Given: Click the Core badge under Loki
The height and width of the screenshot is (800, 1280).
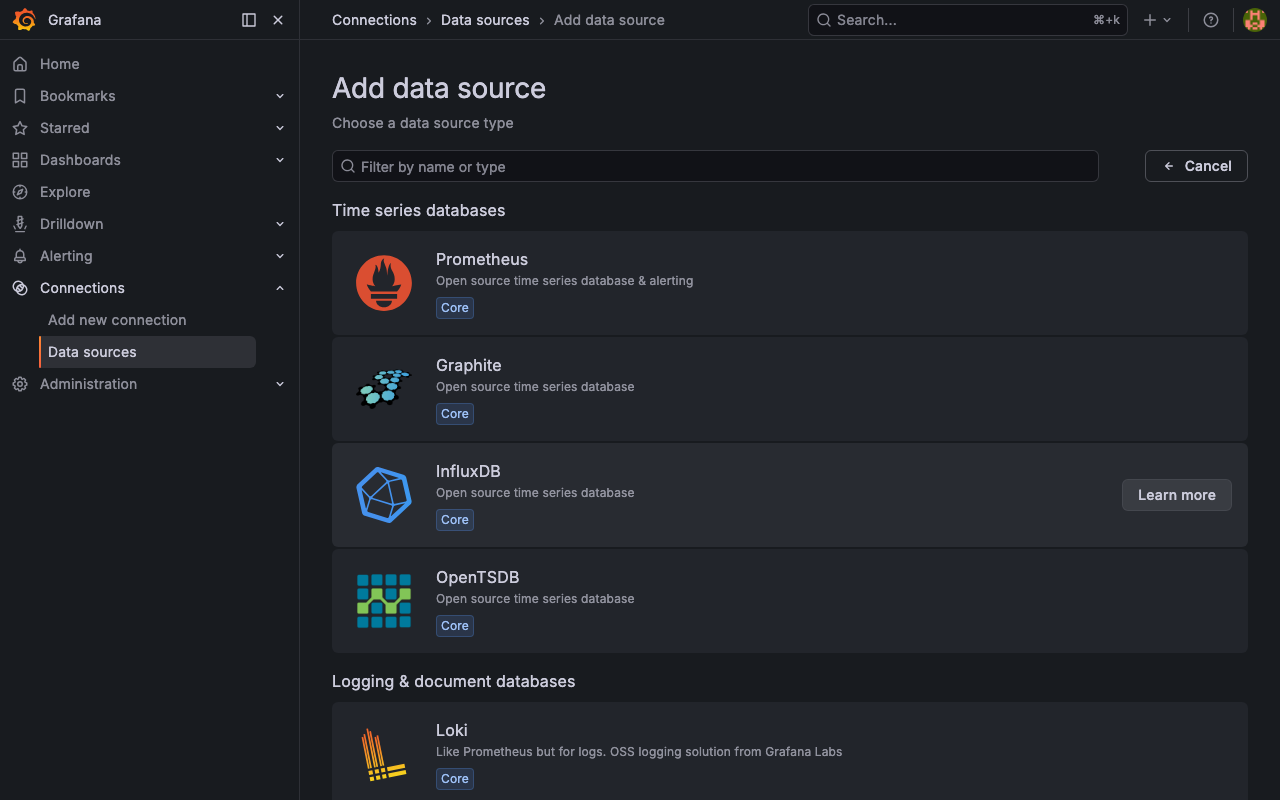Looking at the screenshot, I should (455, 779).
